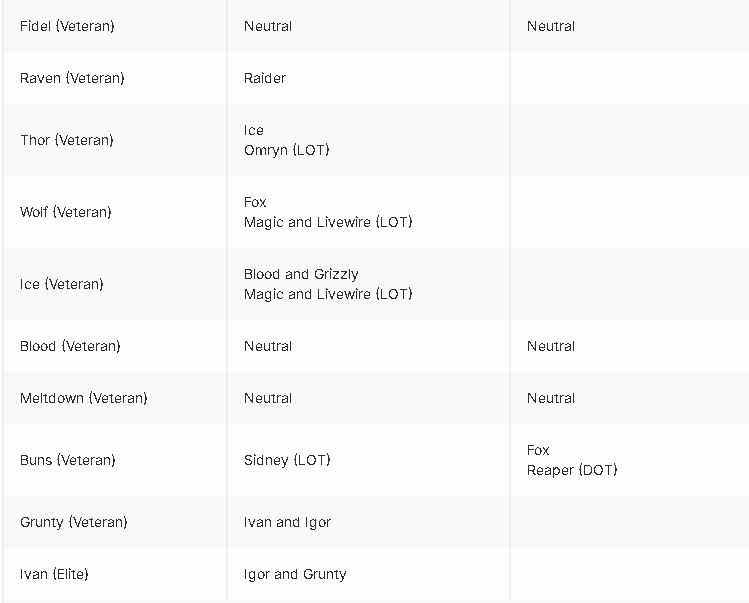Viewport: 749px width, 603px height.
Task: Select the "Ice (Veteran)" cell
Action: (x=62, y=284)
